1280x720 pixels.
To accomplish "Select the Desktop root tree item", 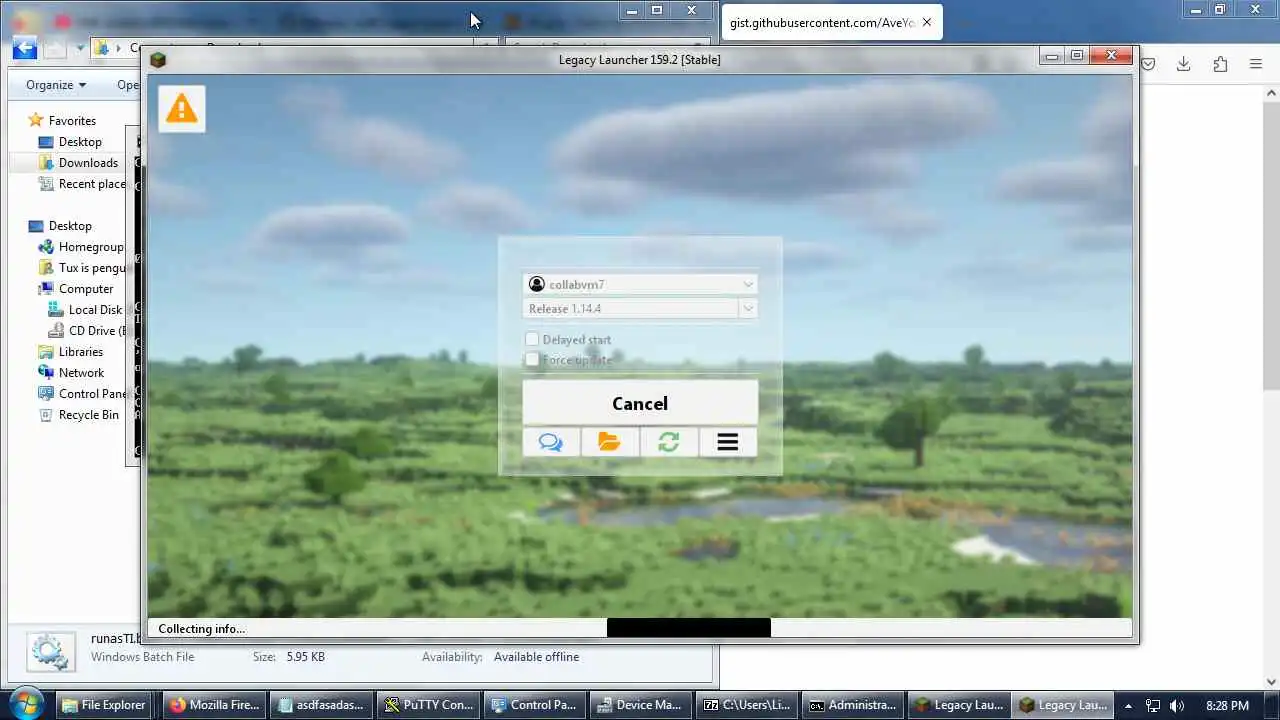I will [70, 225].
